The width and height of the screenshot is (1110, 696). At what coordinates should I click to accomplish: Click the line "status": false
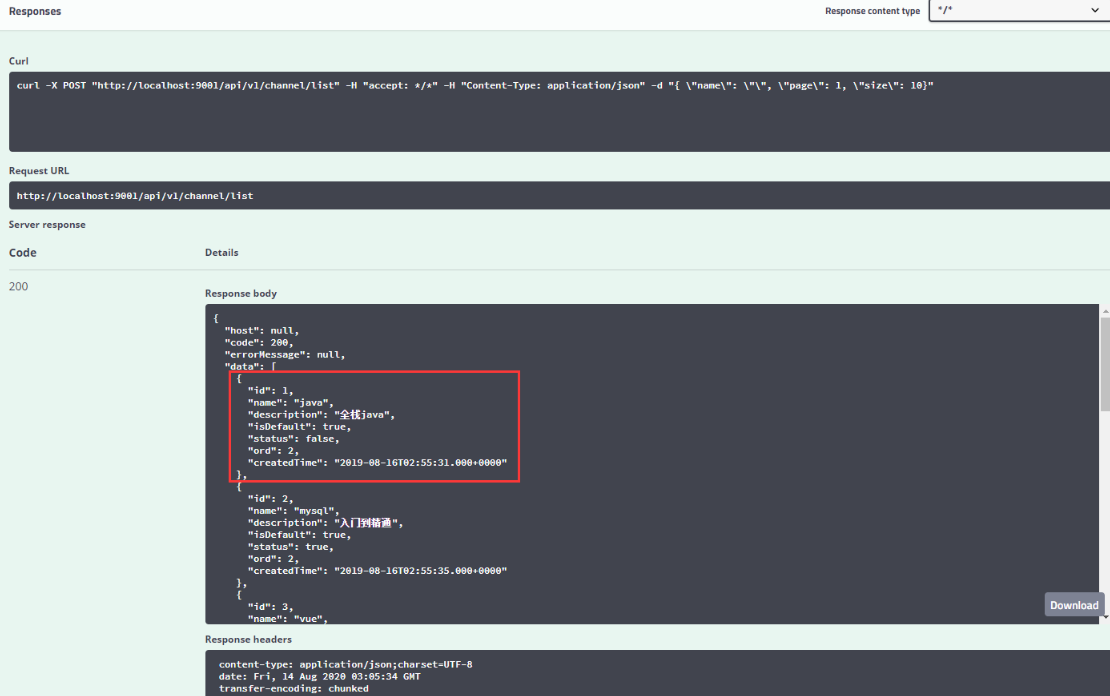click(x=294, y=439)
